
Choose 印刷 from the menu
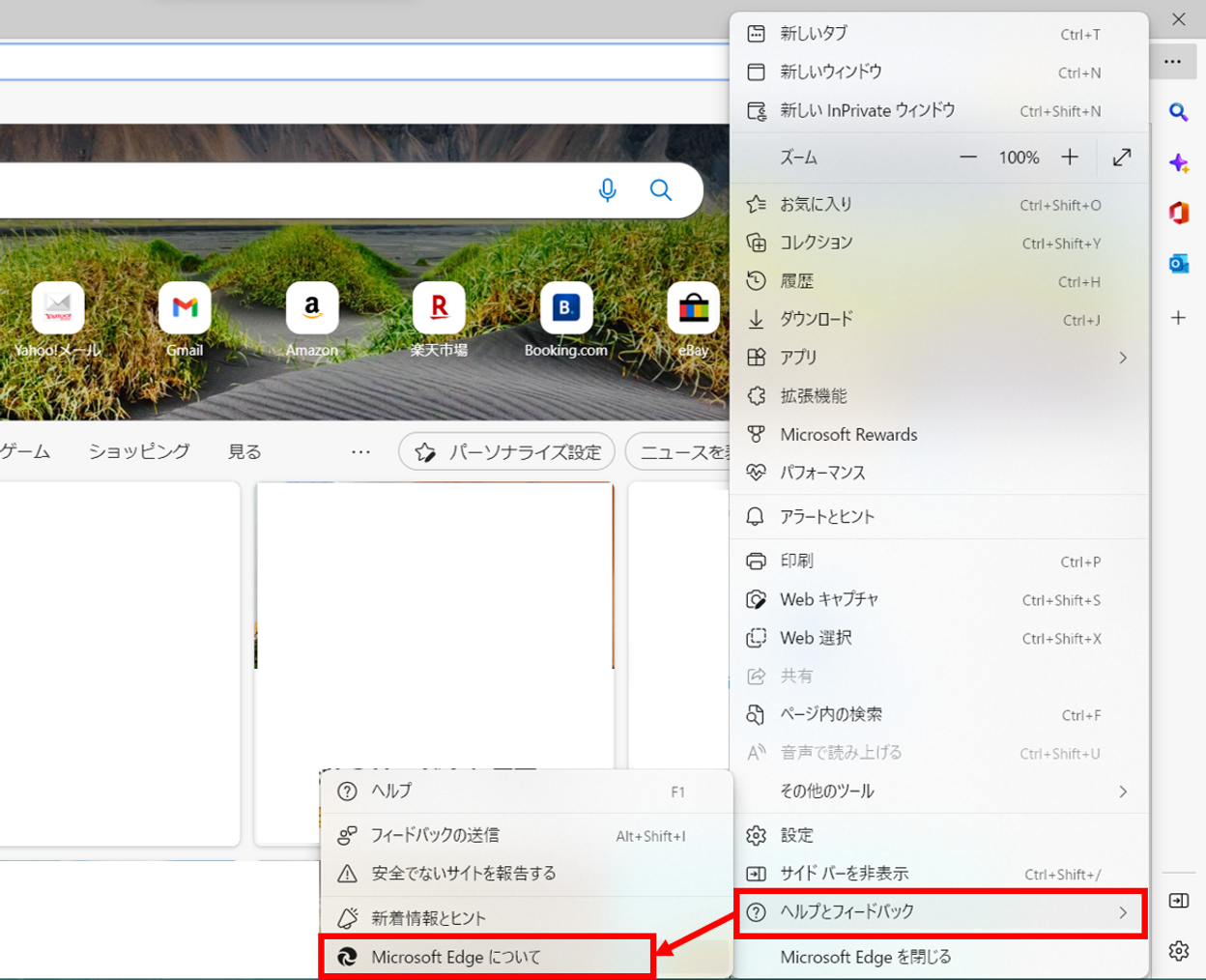pyautogui.click(x=939, y=562)
